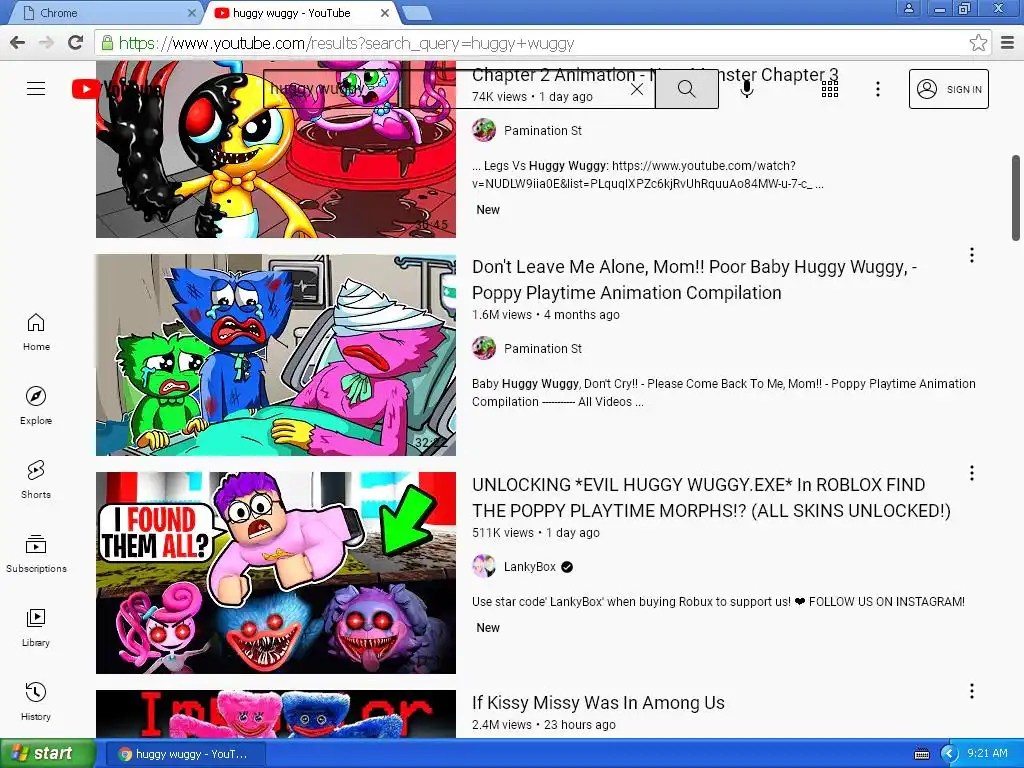This screenshot has width=1024, height=768.
Task: Open the header settings three-dot menu
Action: (878, 89)
